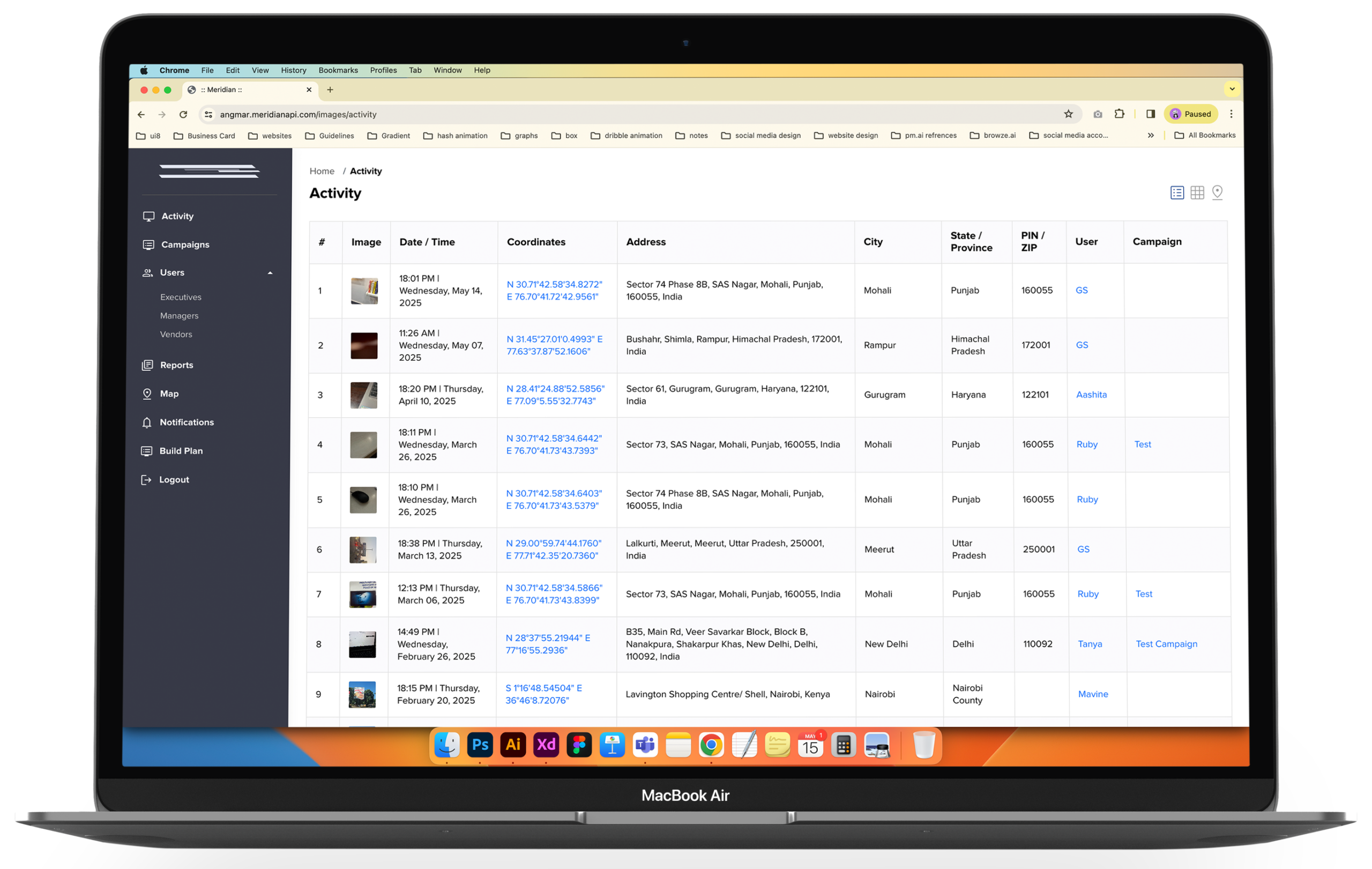This screenshot has width=1372, height=869.
Task: Open image thumbnail in row 9
Action: 362,694
